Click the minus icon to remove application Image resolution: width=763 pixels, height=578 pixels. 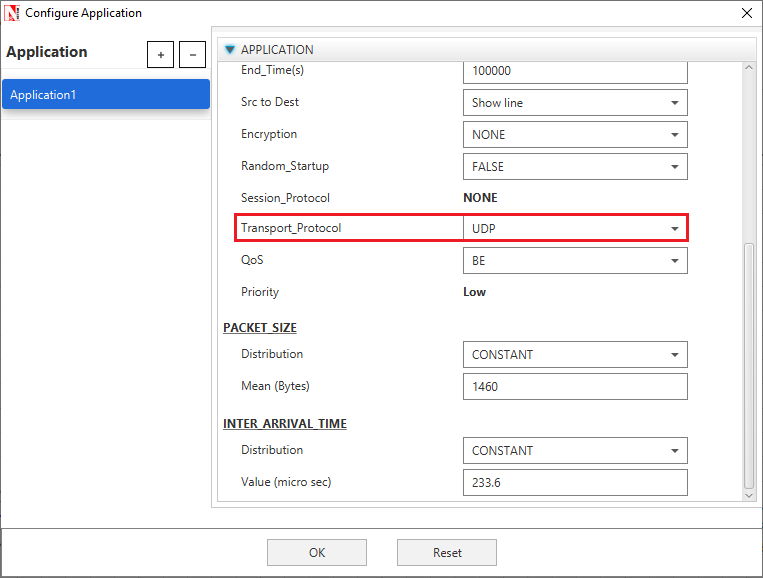pyautogui.click(x=193, y=54)
